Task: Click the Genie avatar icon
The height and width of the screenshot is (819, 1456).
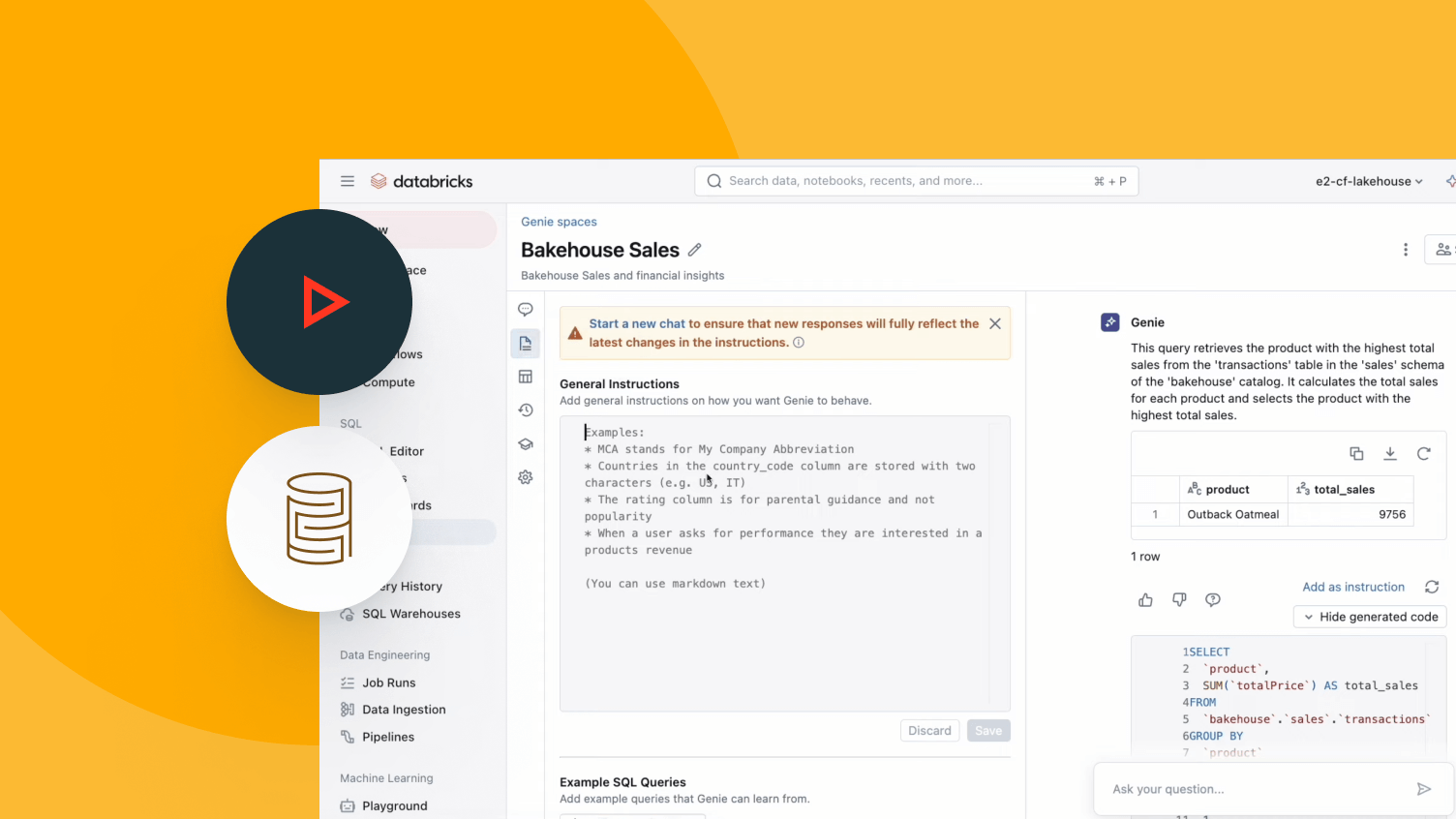Action: 1110,322
